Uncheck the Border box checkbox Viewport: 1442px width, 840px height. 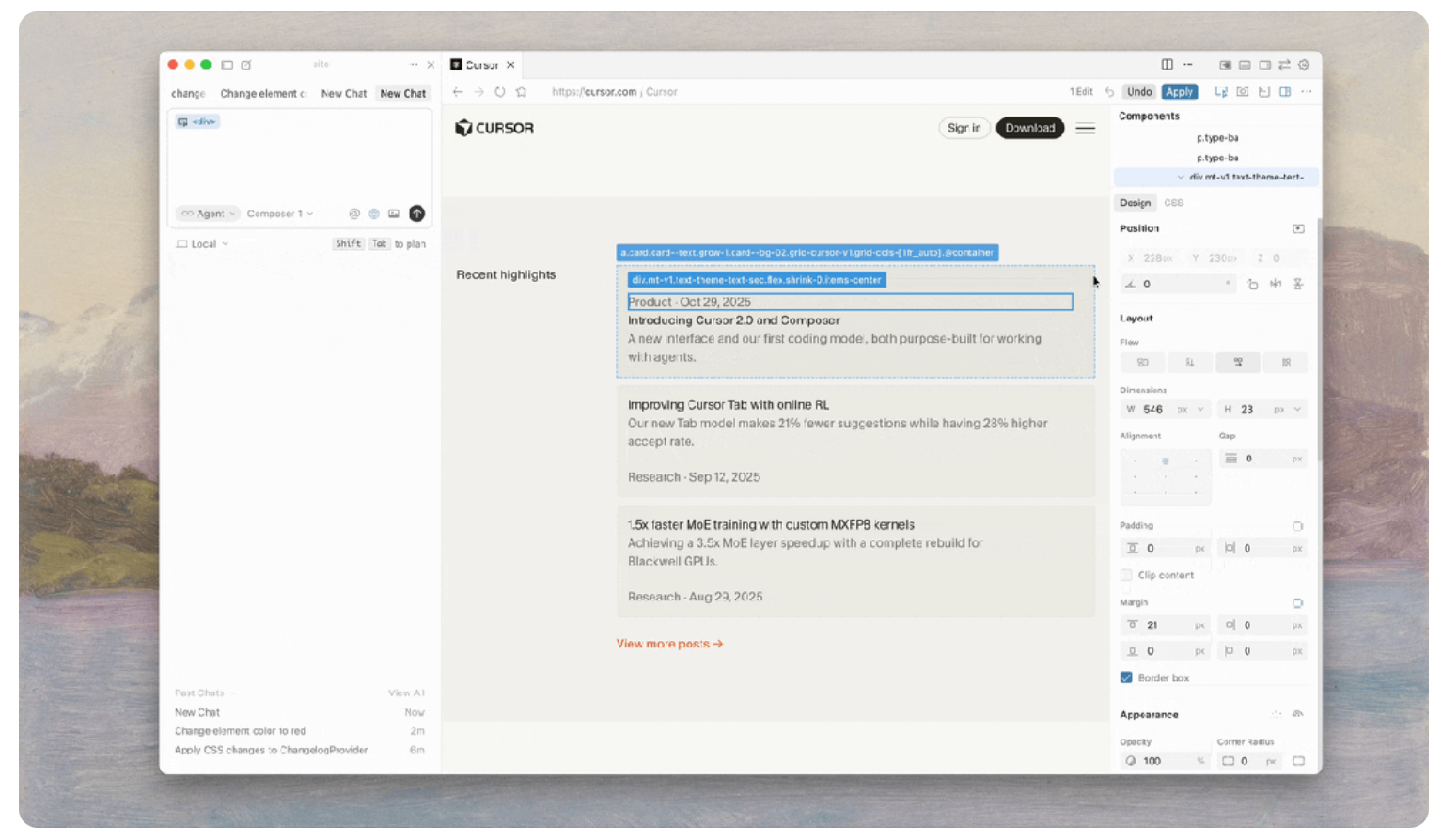[1126, 677]
